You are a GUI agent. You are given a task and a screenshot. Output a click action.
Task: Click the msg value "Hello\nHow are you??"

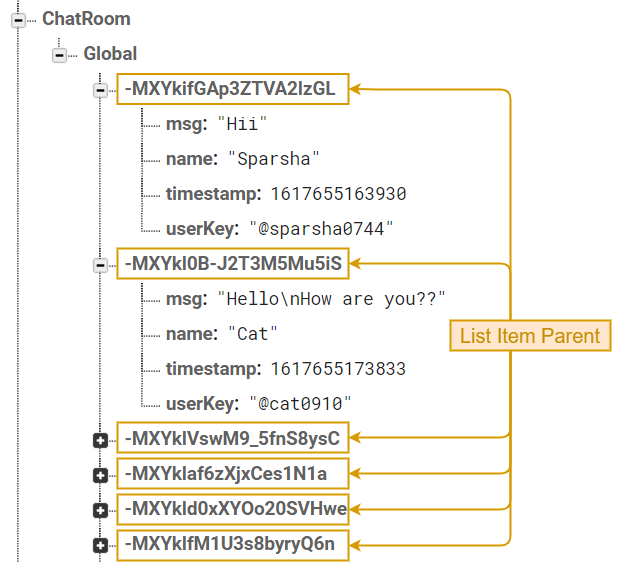330,299
